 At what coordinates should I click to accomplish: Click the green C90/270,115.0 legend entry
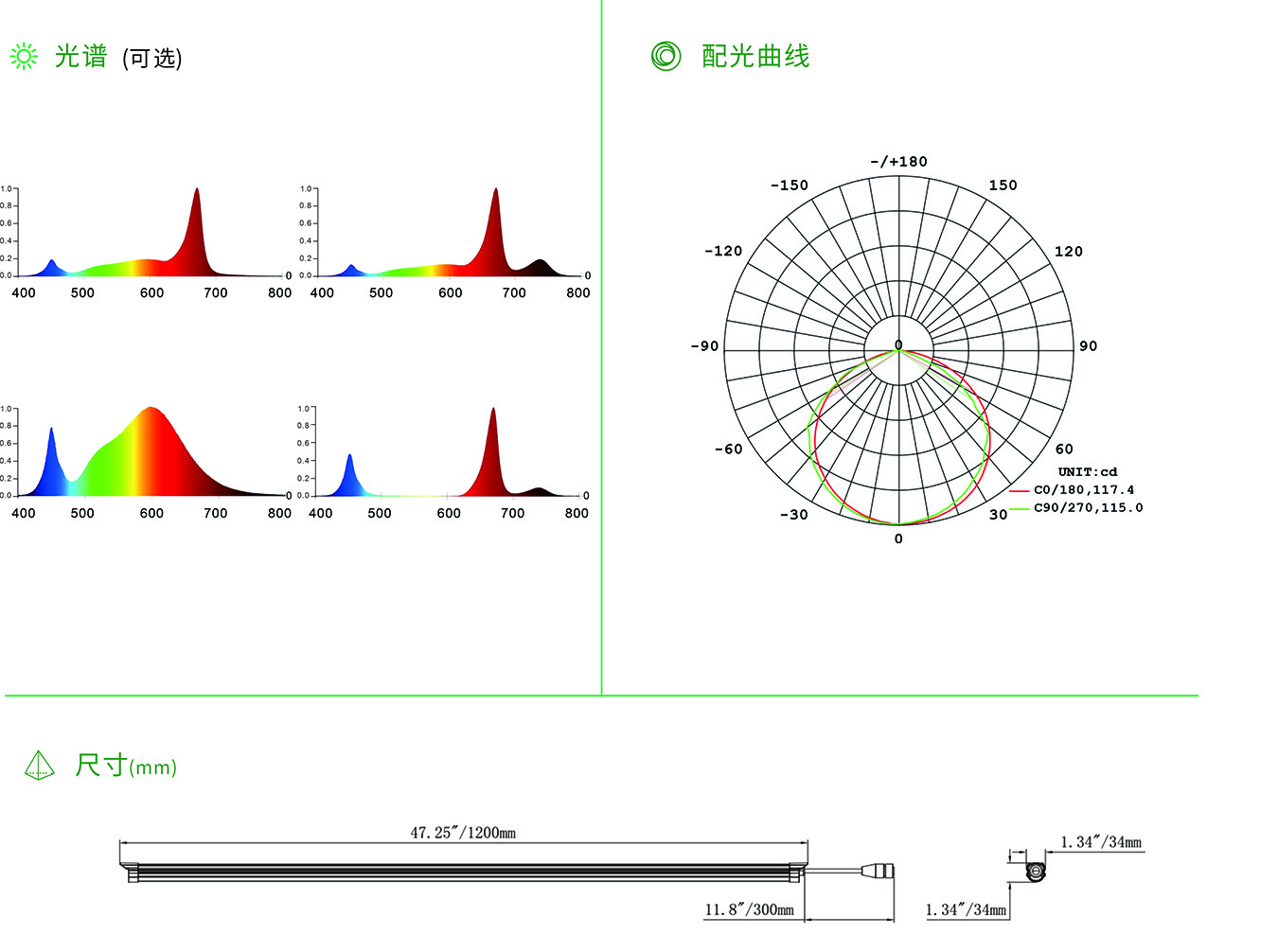tap(1076, 508)
